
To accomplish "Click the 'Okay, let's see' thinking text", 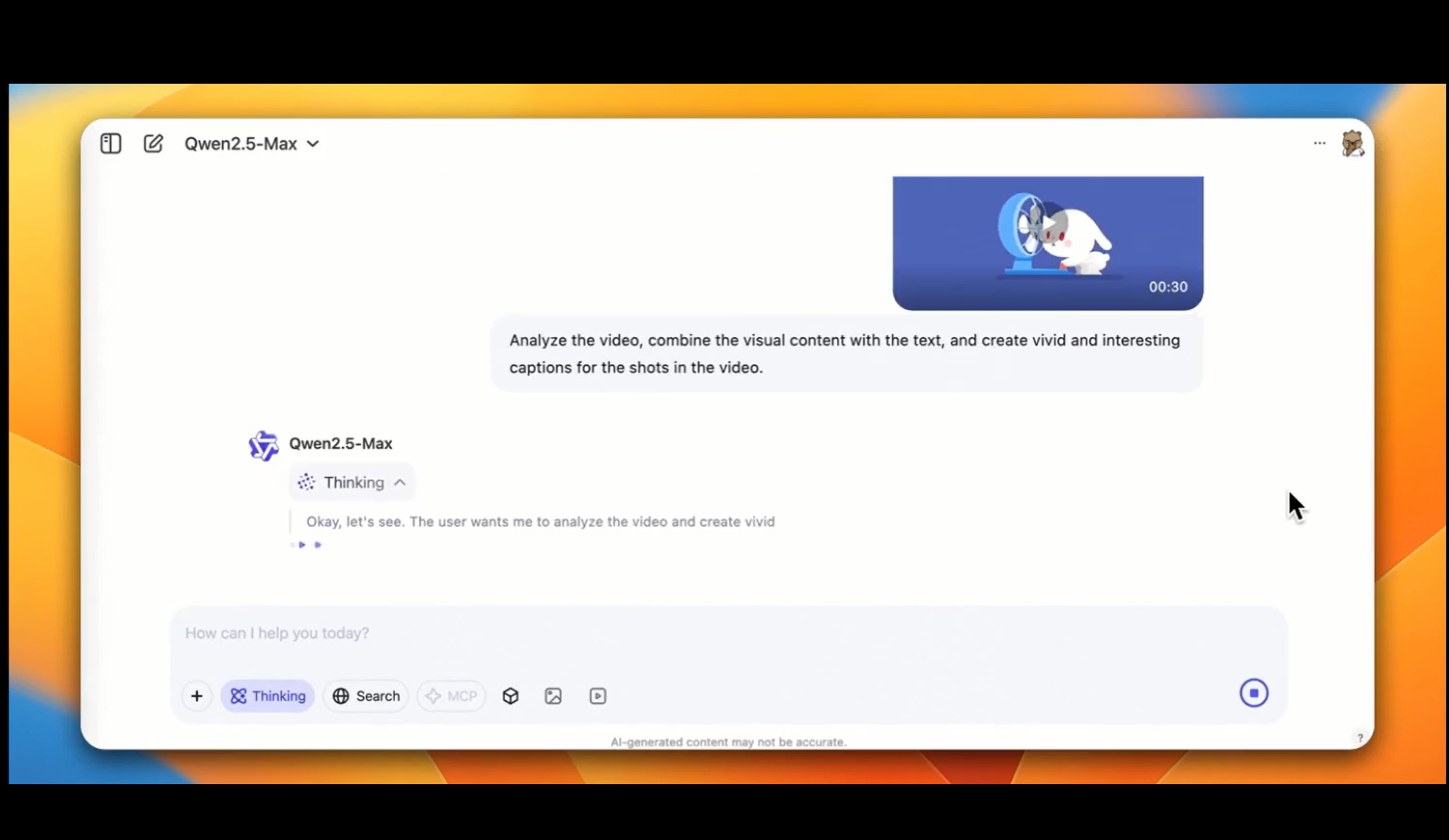I will click(x=540, y=522).
